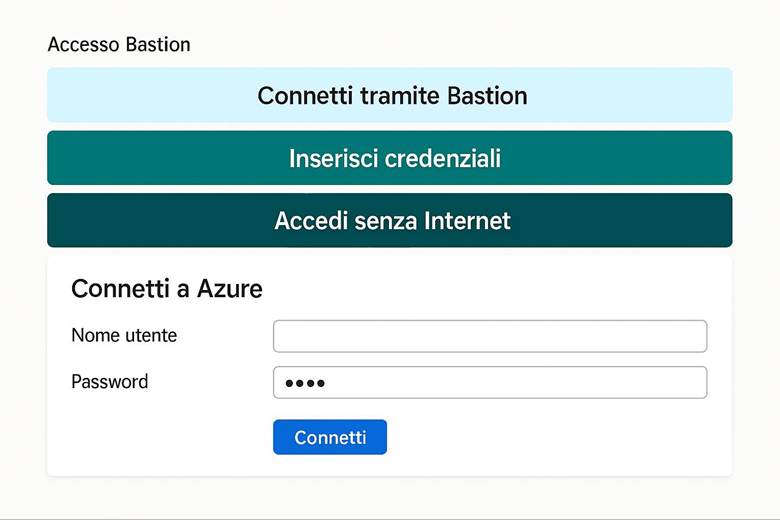The height and width of the screenshot is (520, 780).
Task: Click inside the Password field
Action: point(489,383)
